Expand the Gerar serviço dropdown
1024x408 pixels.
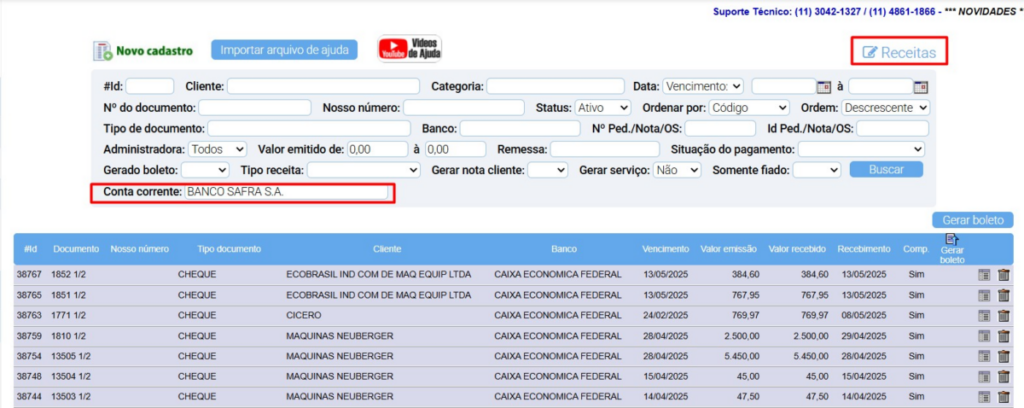click(x=677, y=170)
